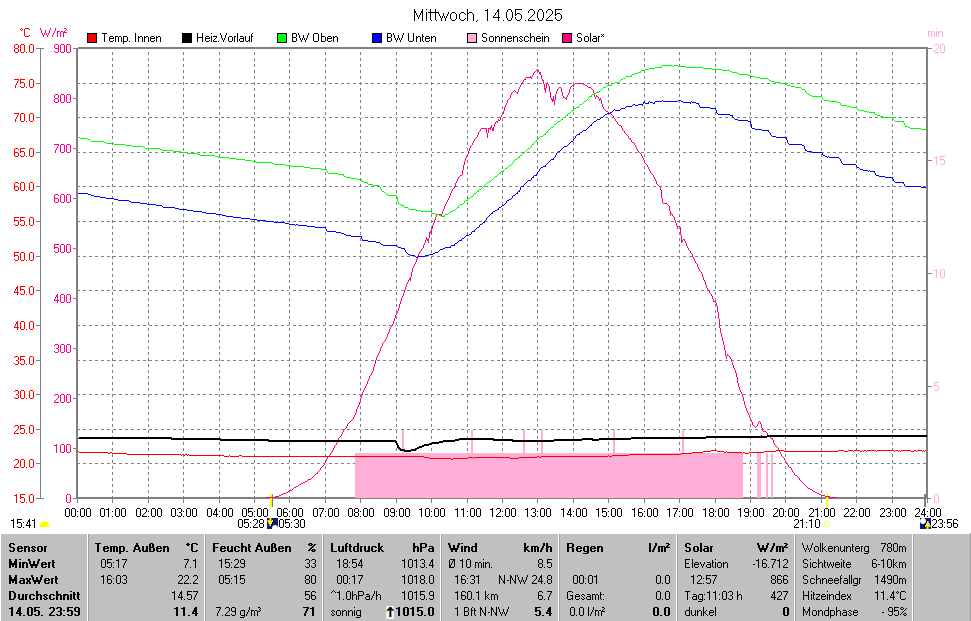The width and height of the screenshot is (971, 621).
Task: Click the Regen column header
Action: [585, 548]
